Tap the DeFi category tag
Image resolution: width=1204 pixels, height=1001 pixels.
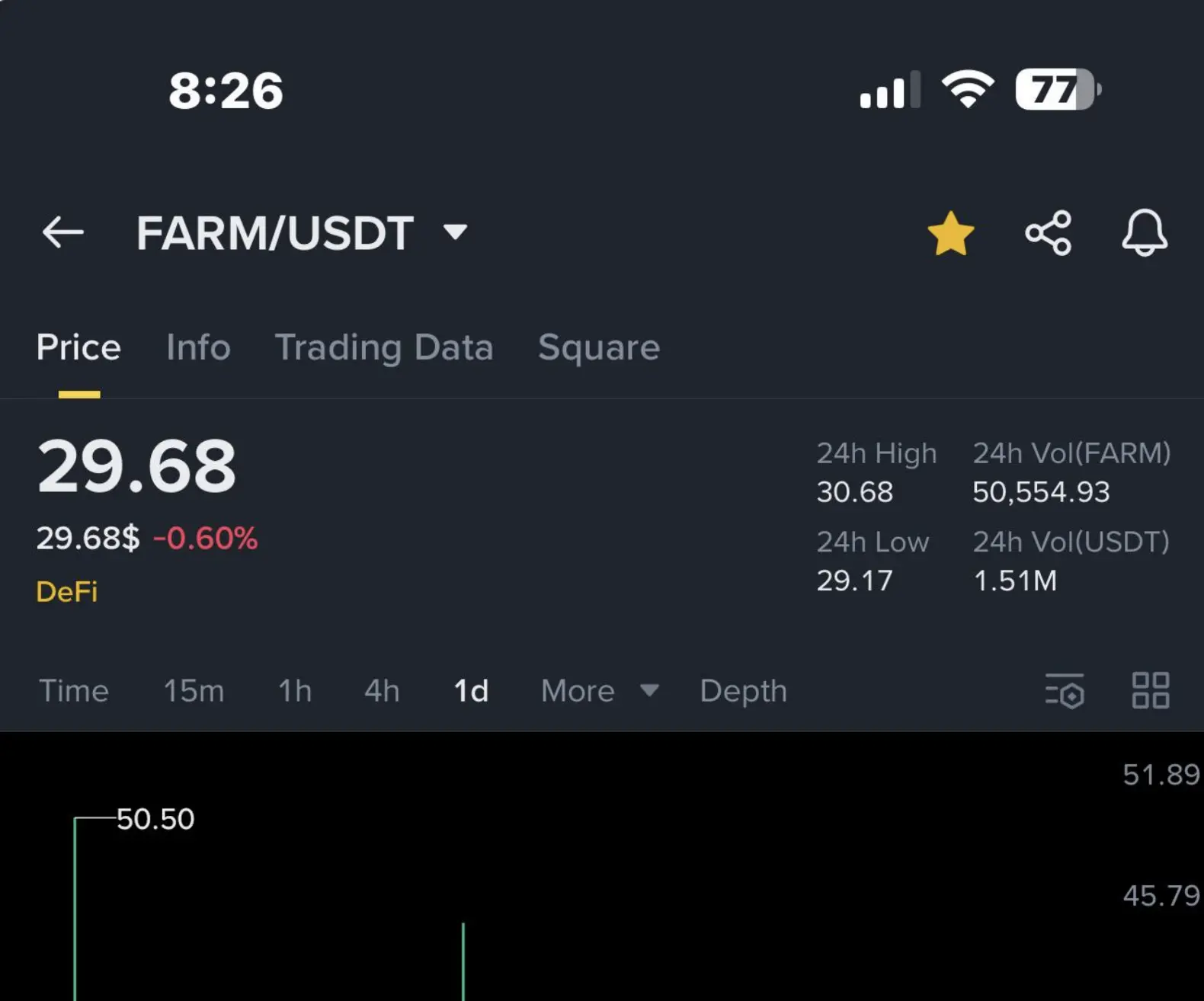(x=67, y=592)
